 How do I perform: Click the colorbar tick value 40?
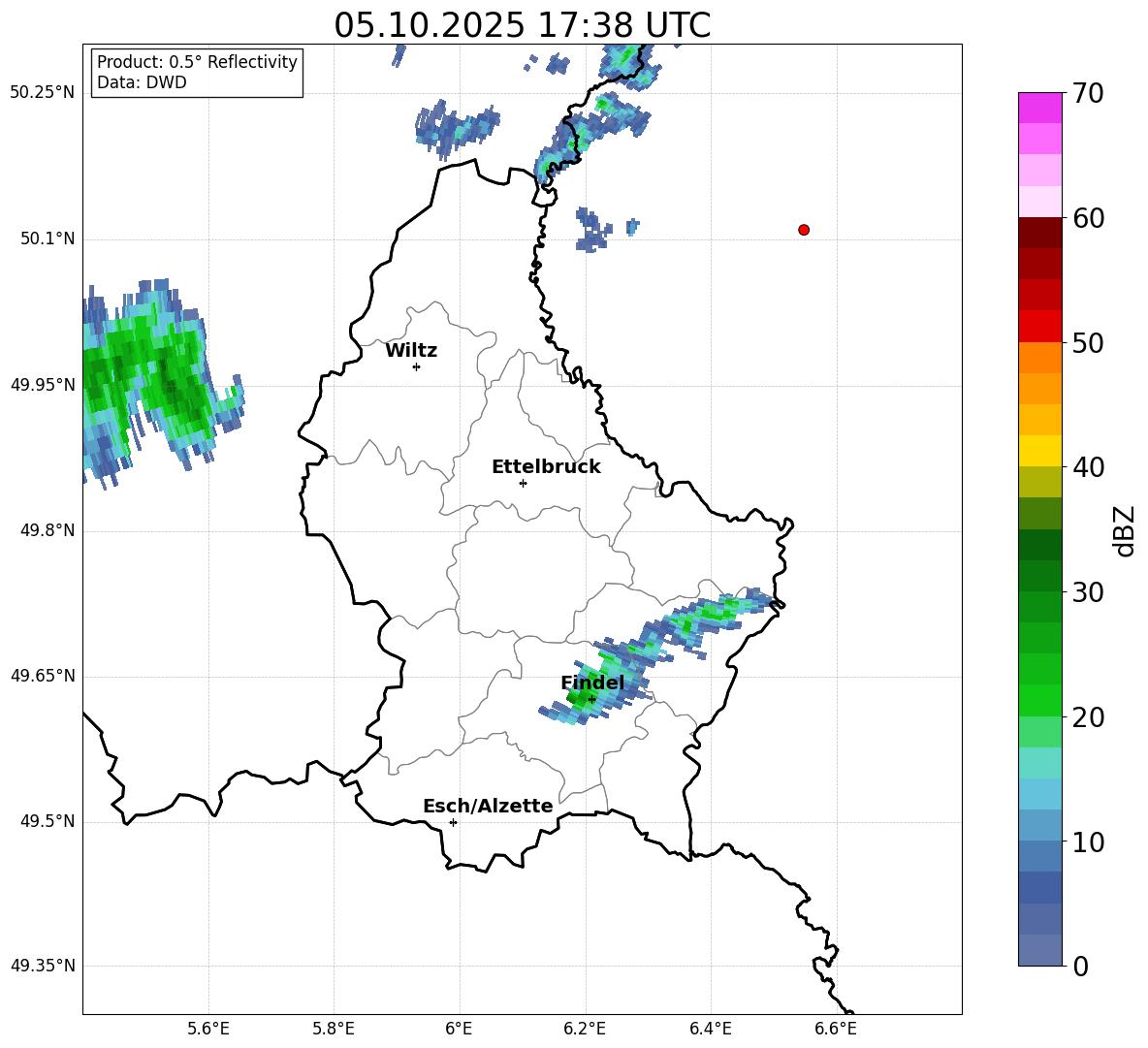tap(1088, 467)
